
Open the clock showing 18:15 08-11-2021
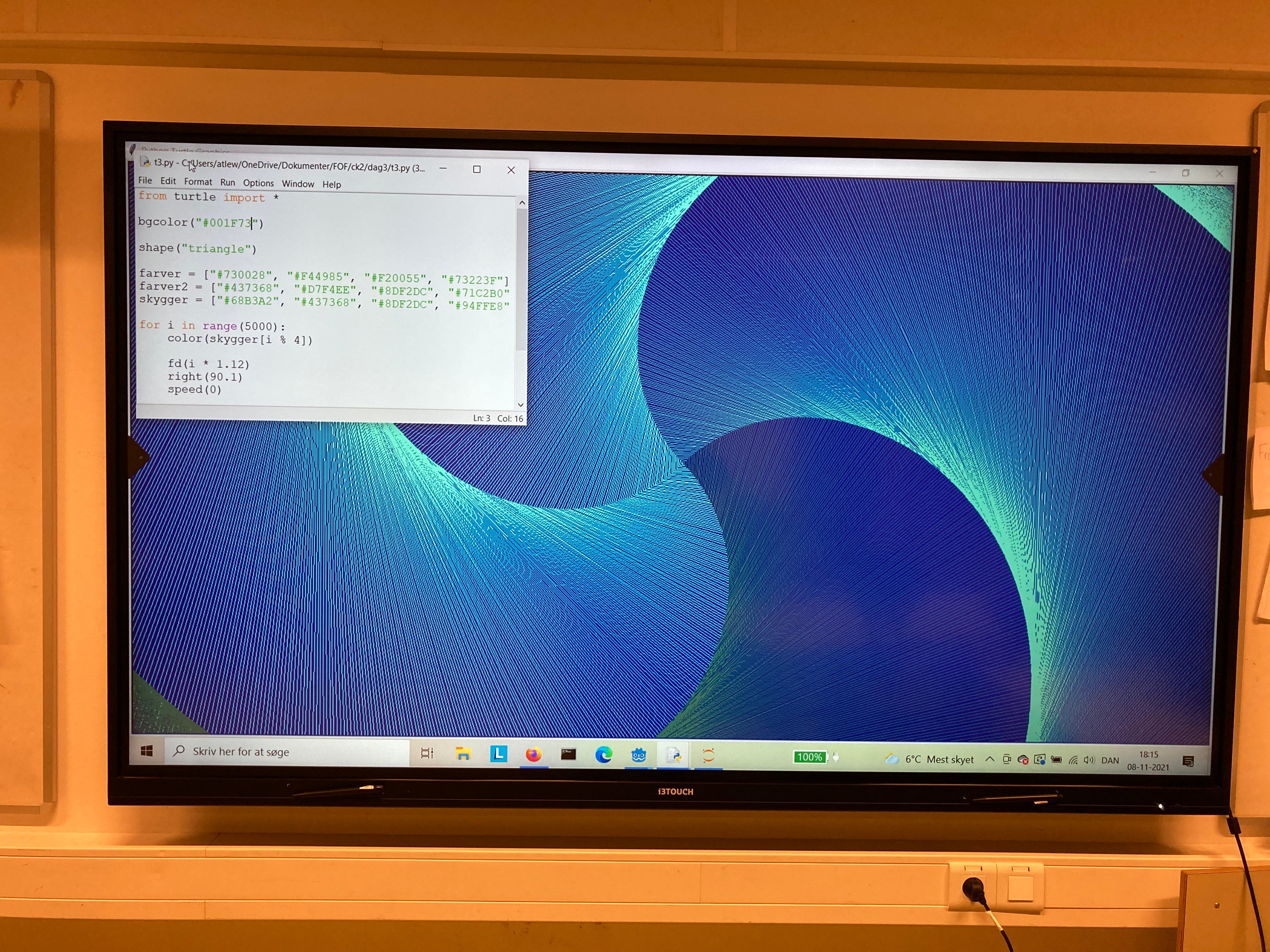(1148, 761)
